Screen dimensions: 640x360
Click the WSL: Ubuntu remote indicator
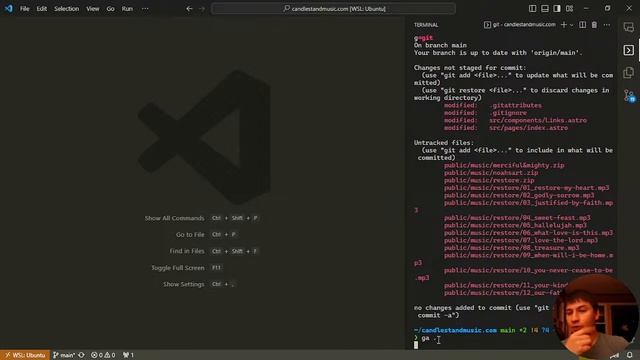pos(25,355)
